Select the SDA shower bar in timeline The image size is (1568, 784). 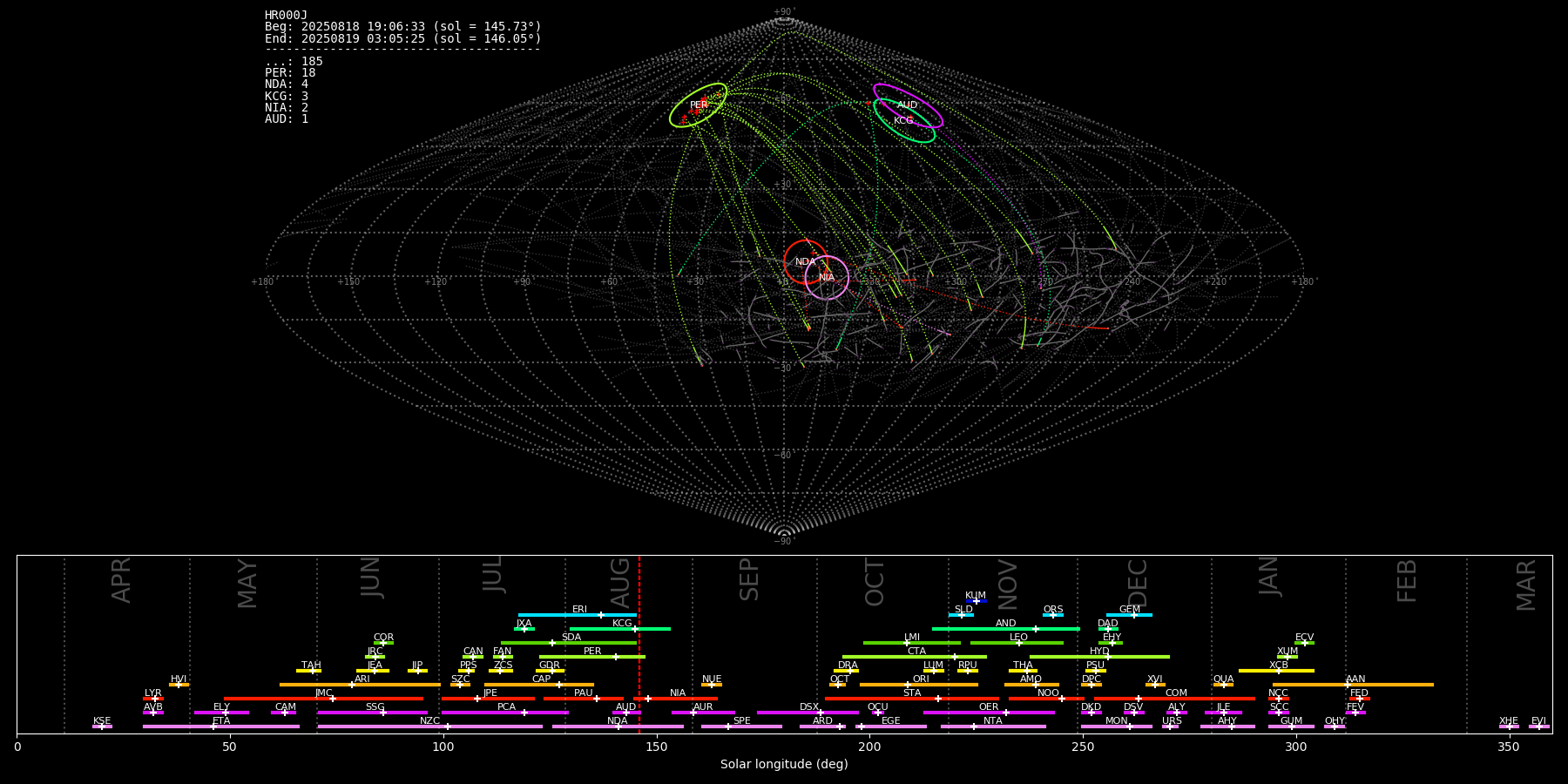click(x=571, y=643)
